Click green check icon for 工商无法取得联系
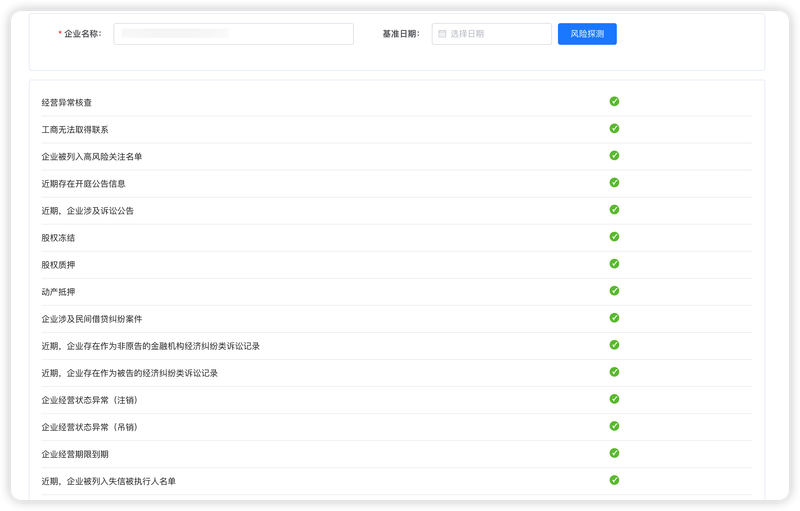Viewport: 800px width, 511px height. [x=614, y=129]
